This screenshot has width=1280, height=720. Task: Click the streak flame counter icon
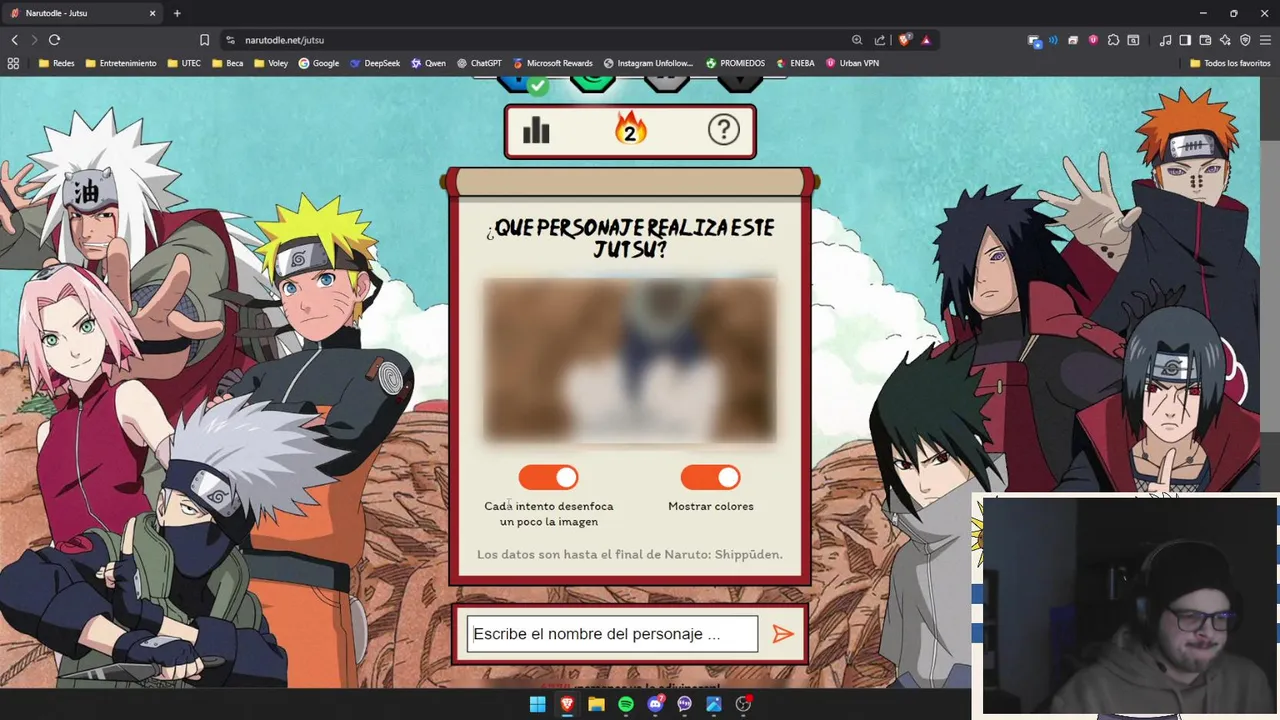(x=630, y=129)
